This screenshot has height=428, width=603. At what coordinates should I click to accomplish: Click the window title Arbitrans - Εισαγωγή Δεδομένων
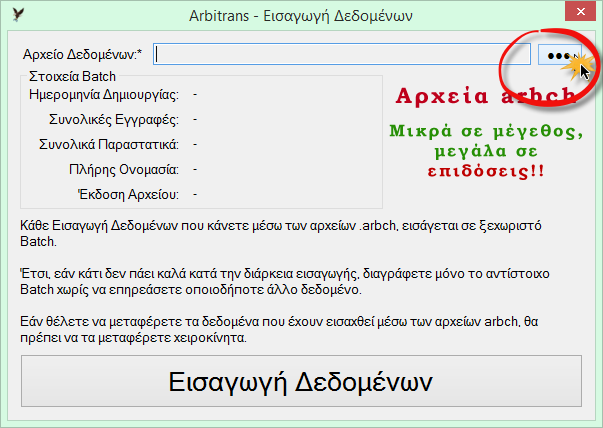(301, 16)
